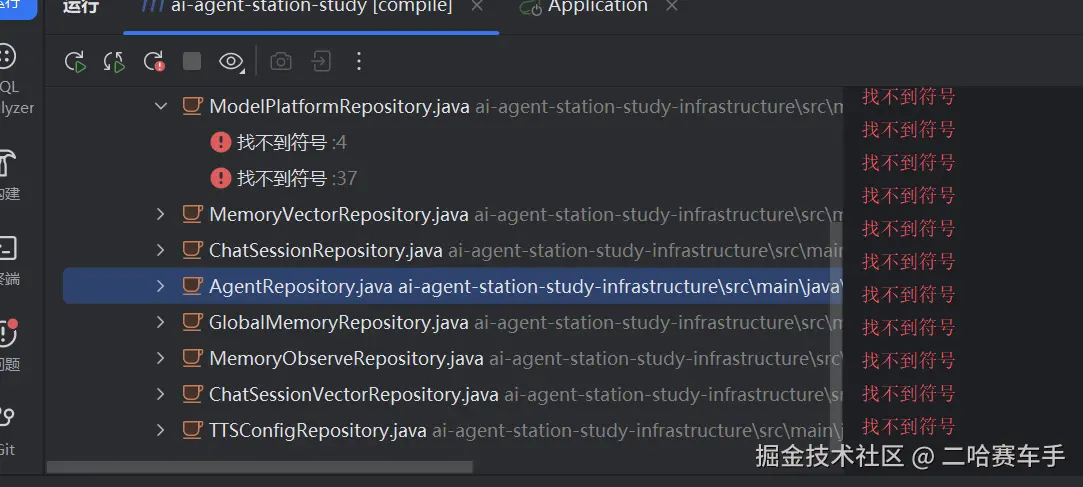Select the 找不到符号 :4 error
This screenshot has height=487, width=1083.
click(452, 142)
